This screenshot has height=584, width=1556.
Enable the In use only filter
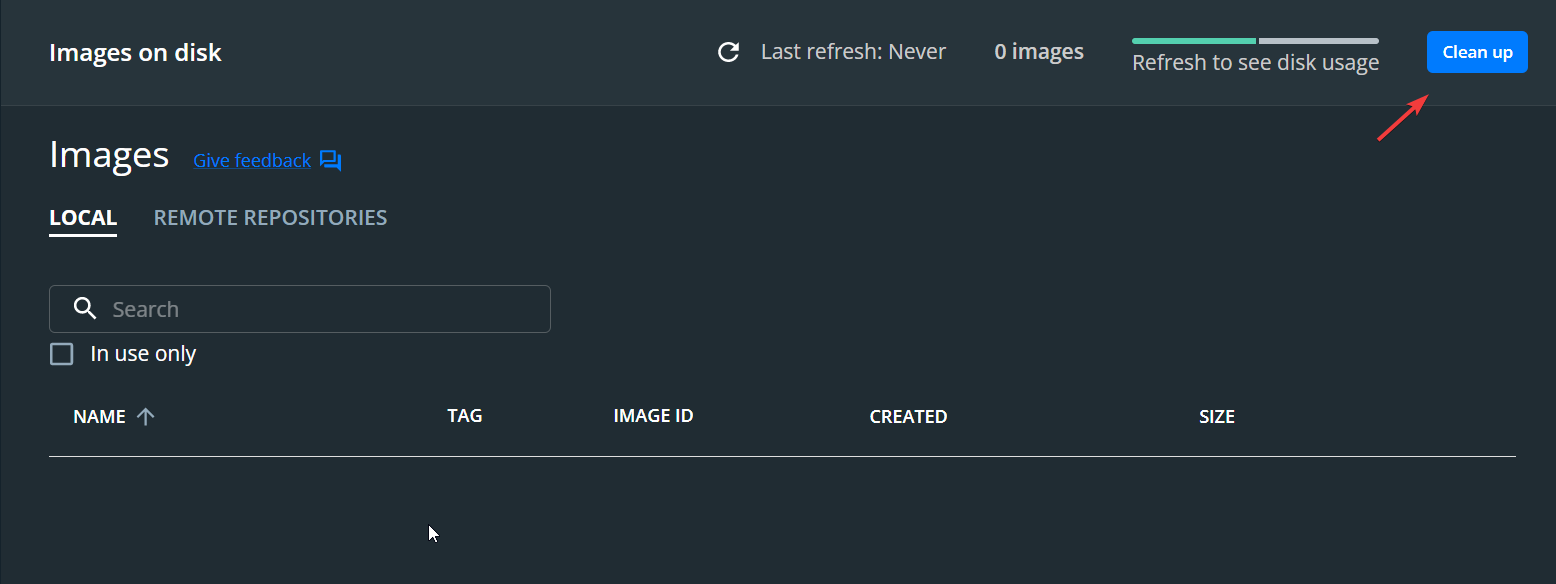click(x=61, y=353)
